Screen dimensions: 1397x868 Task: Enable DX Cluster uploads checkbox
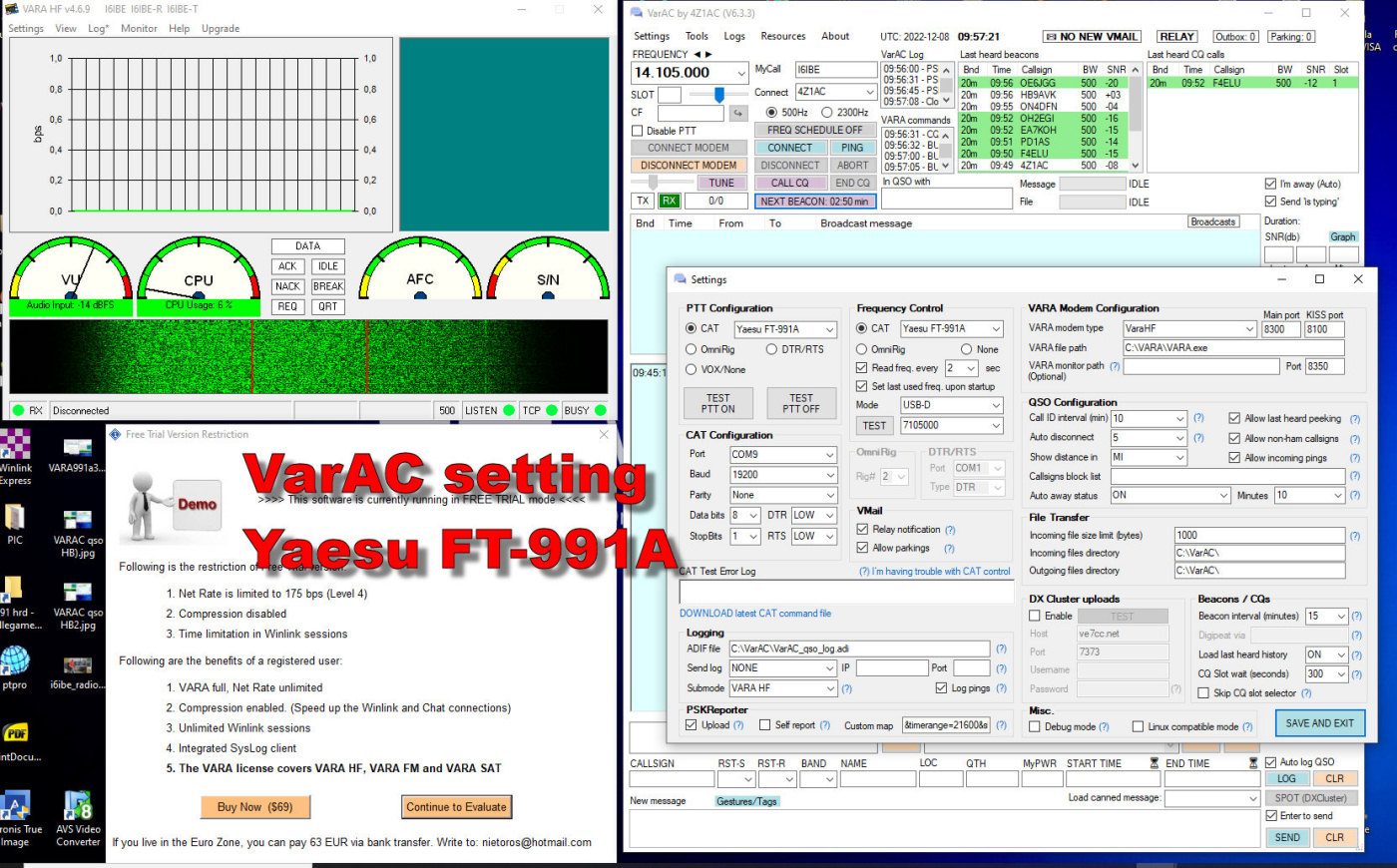coord(1035,617)
